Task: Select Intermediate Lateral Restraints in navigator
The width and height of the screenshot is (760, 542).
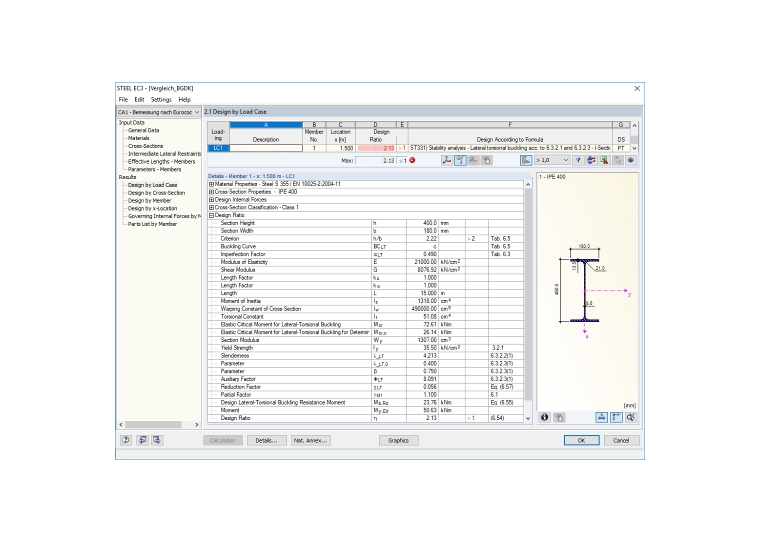Action: pyautogui.click(x=164, y=154)
